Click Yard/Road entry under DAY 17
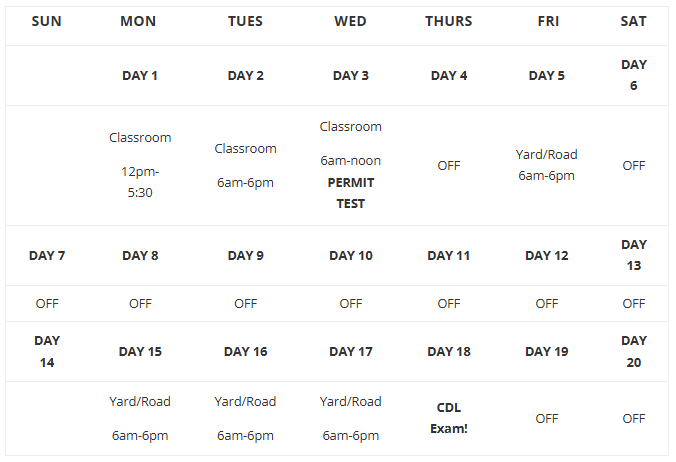676x462 pixels. (x=351, y=418)
